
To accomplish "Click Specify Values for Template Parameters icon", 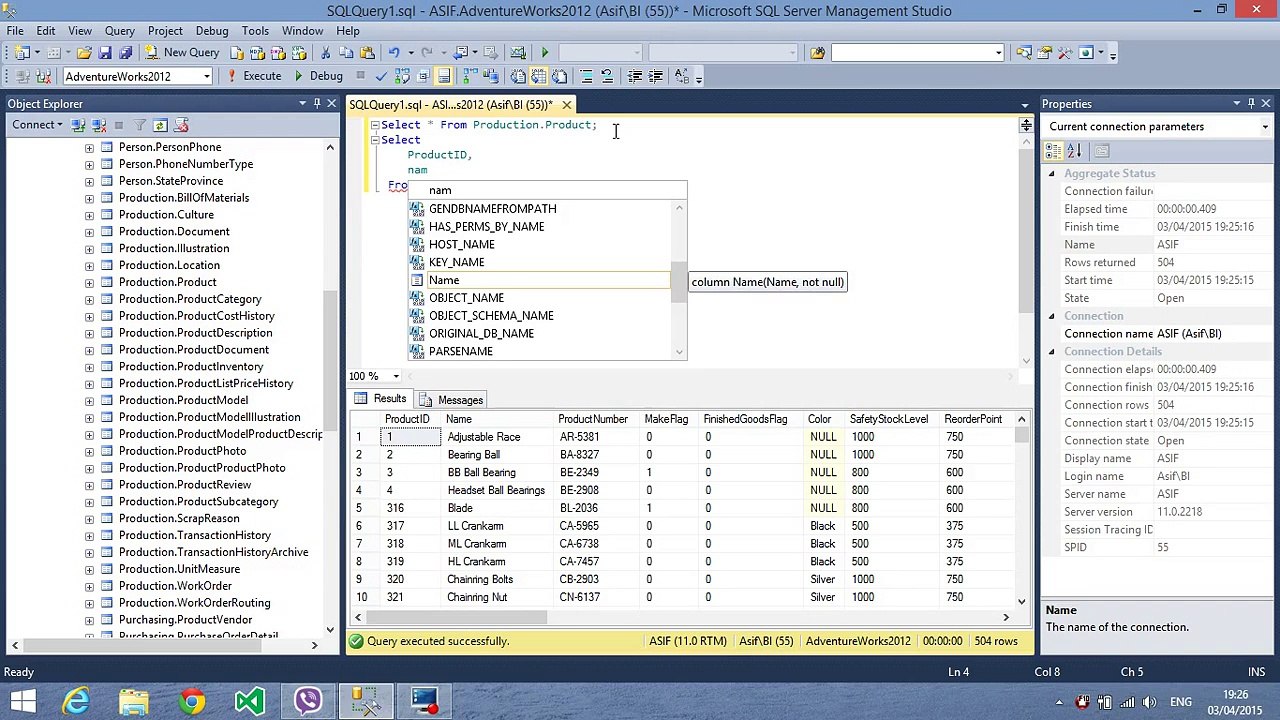I will coord(682,76).
